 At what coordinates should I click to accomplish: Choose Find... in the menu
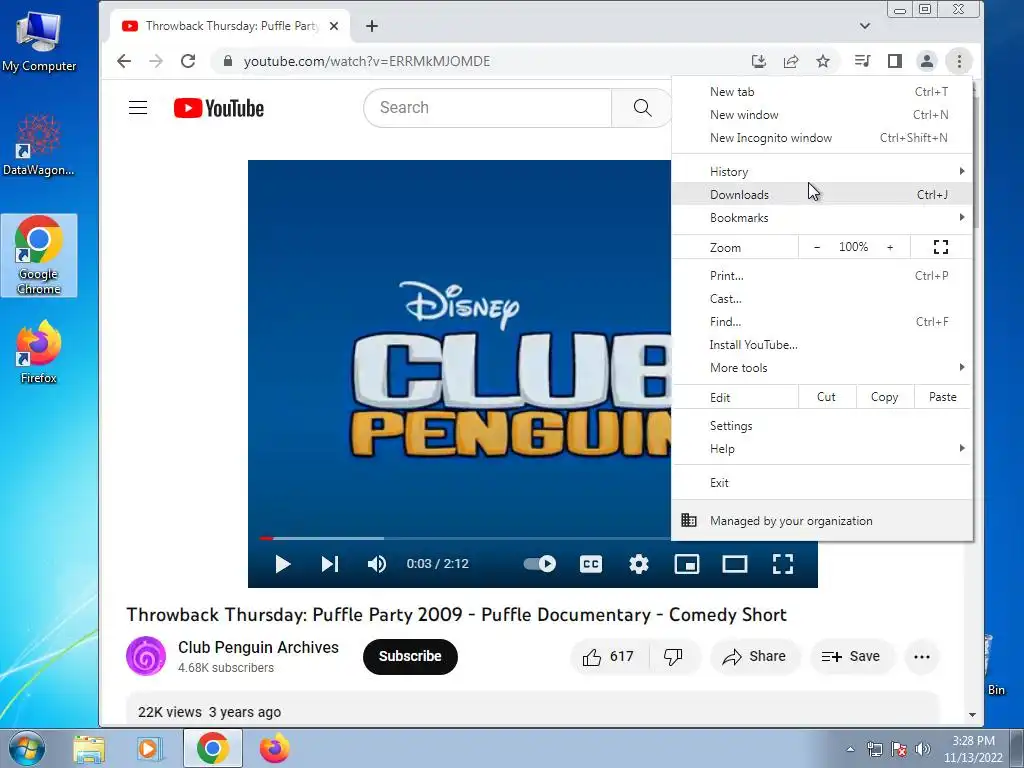[x=822, y=321]
